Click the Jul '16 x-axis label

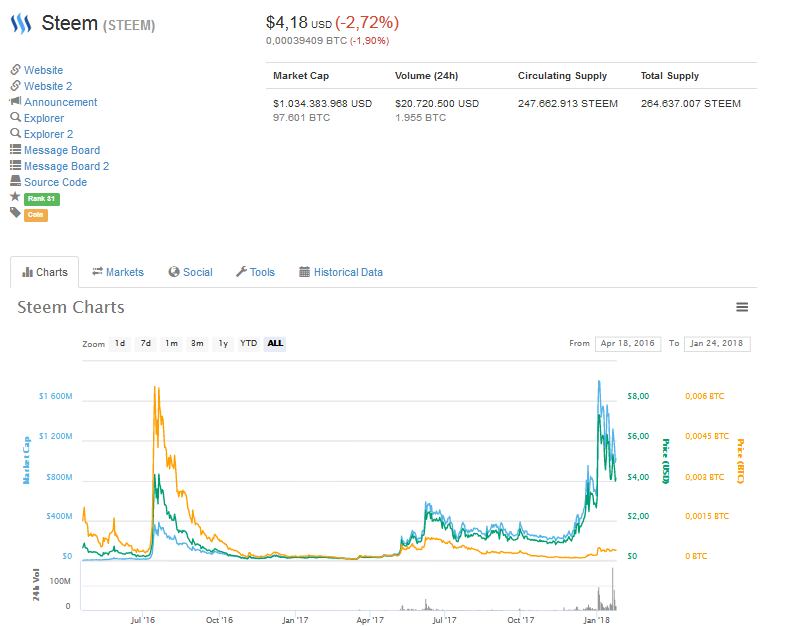(142, 620)
